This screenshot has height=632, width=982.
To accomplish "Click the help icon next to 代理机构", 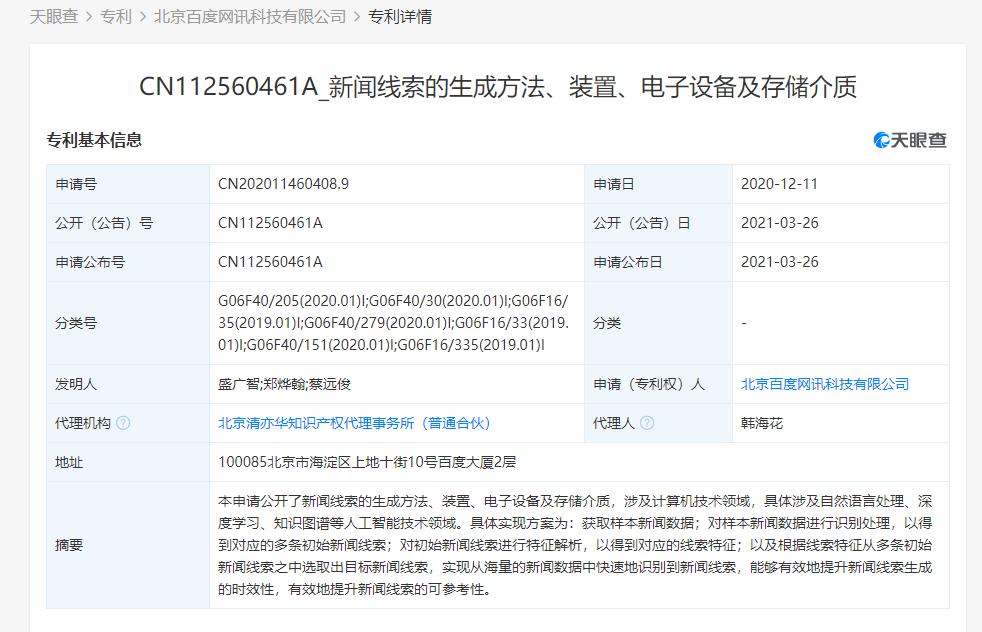I will point(123,423).
